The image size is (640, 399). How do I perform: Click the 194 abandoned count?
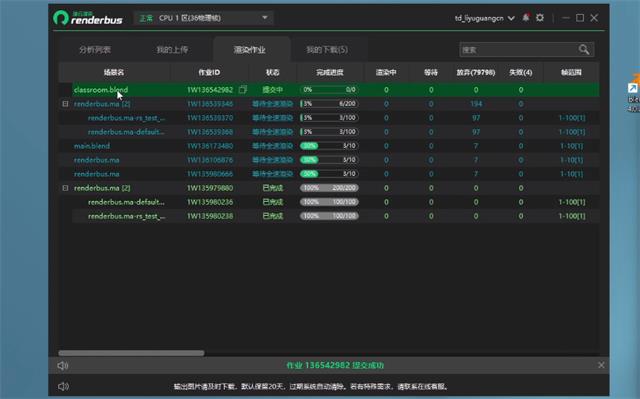(x=476, y=104)
